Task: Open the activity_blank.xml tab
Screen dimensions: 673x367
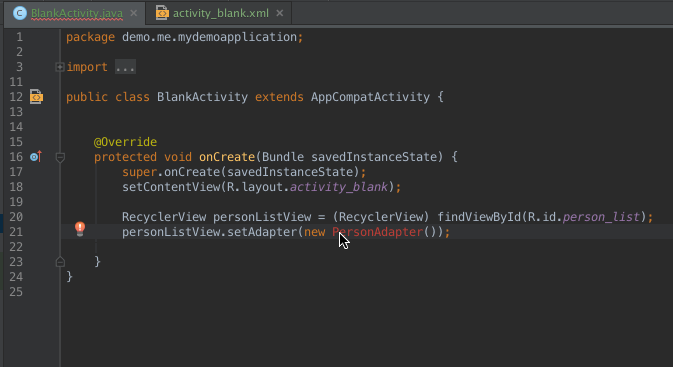Action: coord(221,13)
